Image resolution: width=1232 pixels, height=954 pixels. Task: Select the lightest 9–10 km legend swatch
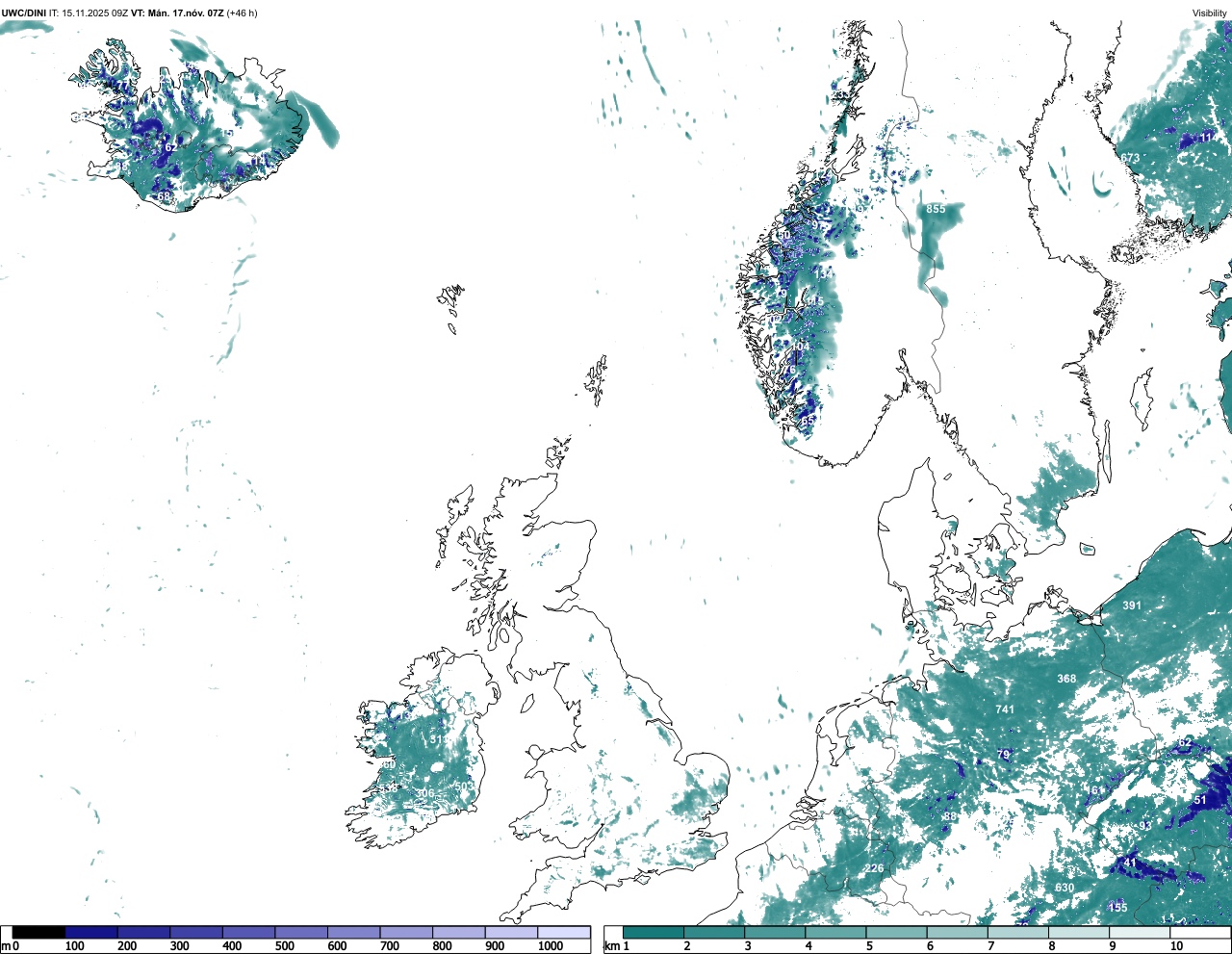click(1139, 933)
